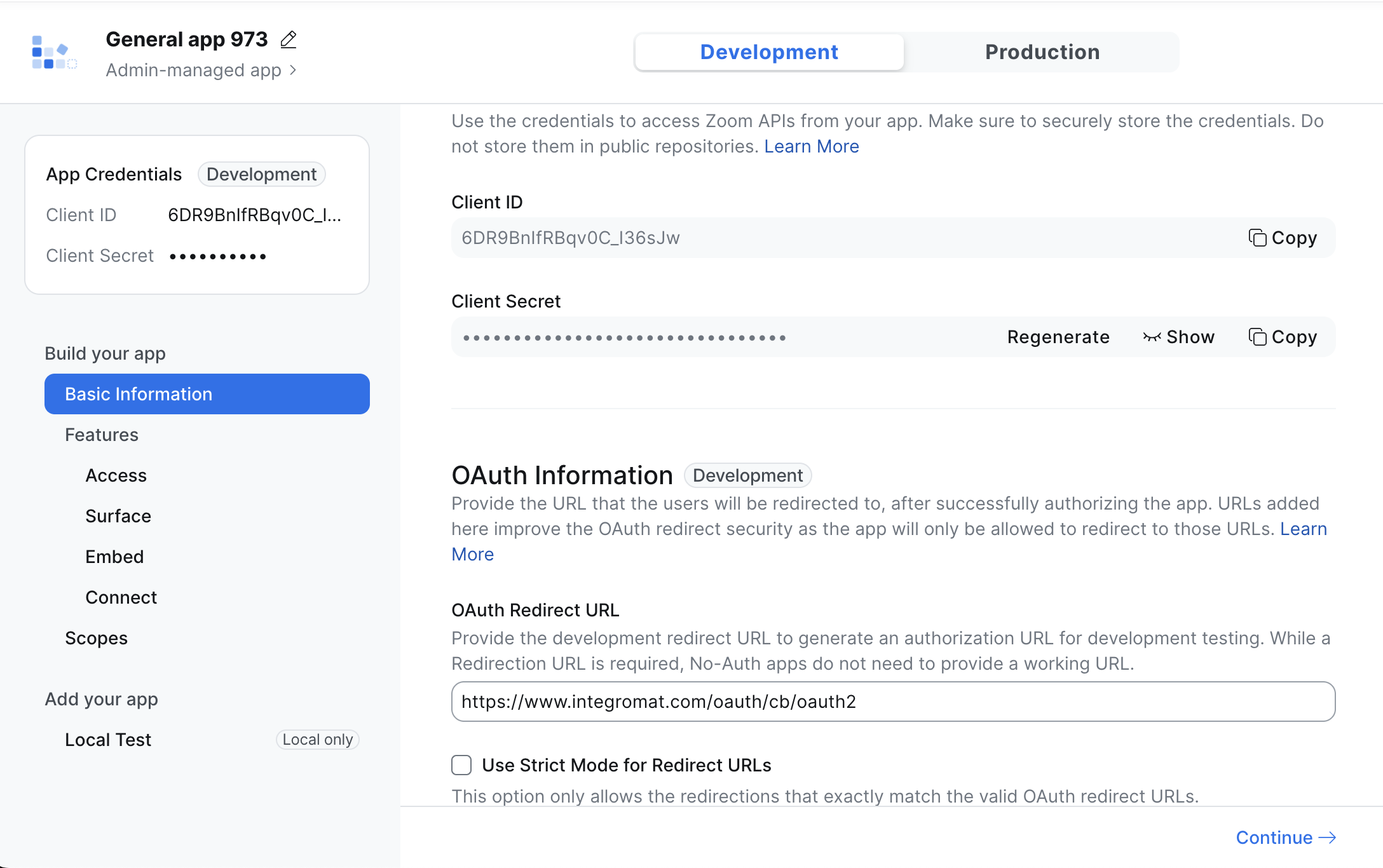
Task: Show the hidden Client Secret
Action: [x=1179, y=337]
